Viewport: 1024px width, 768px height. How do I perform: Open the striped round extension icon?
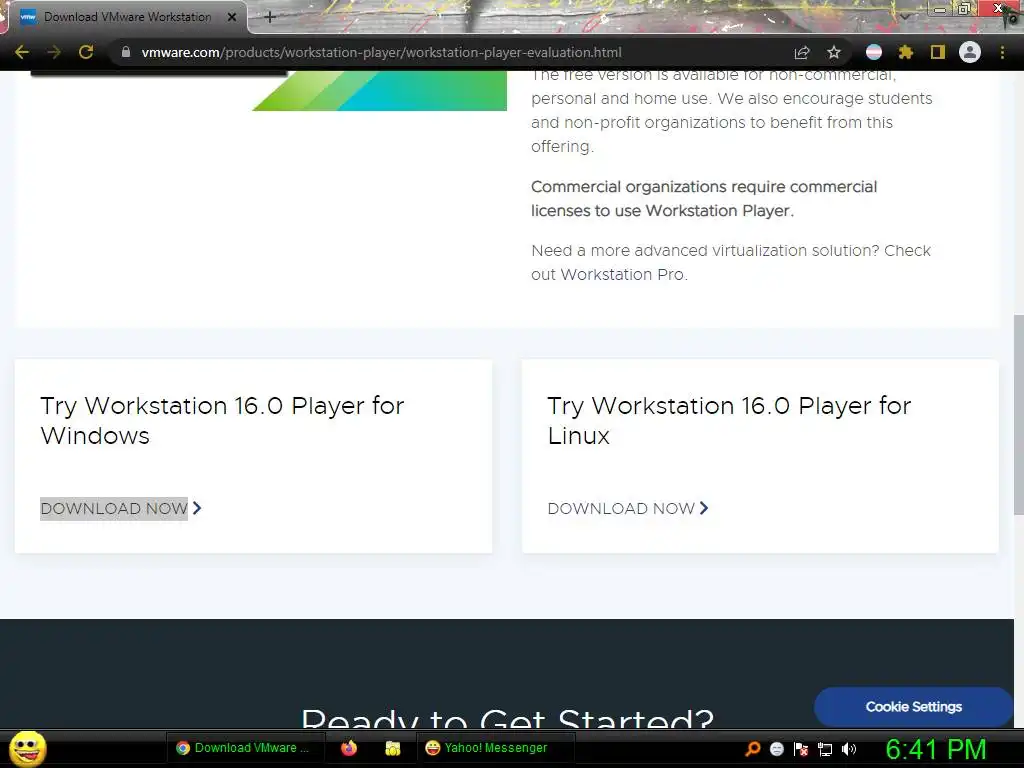coord(874,52)
